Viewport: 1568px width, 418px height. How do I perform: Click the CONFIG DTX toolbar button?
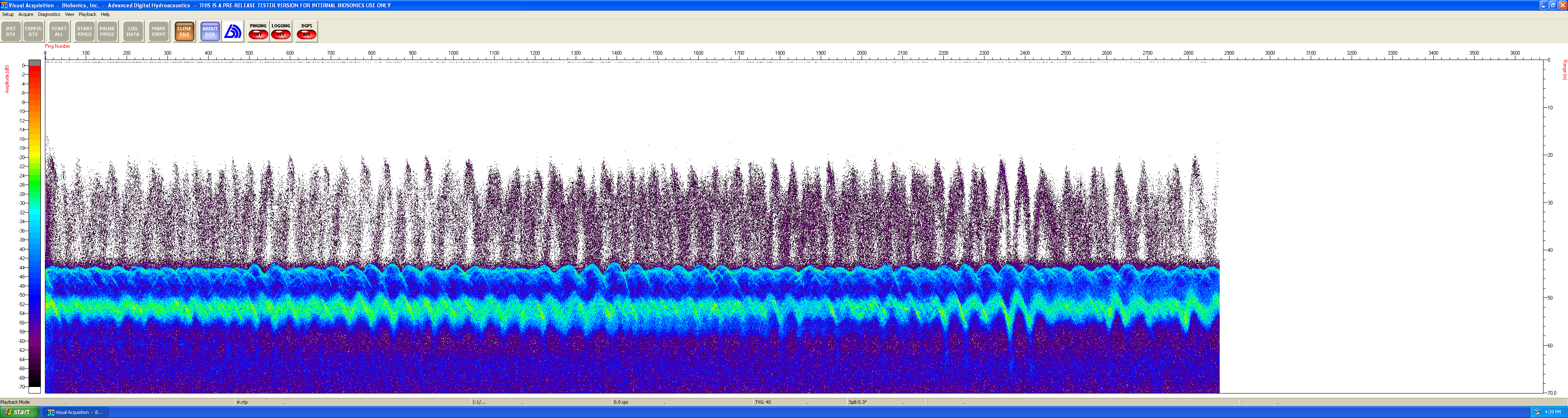coord(33,32)
